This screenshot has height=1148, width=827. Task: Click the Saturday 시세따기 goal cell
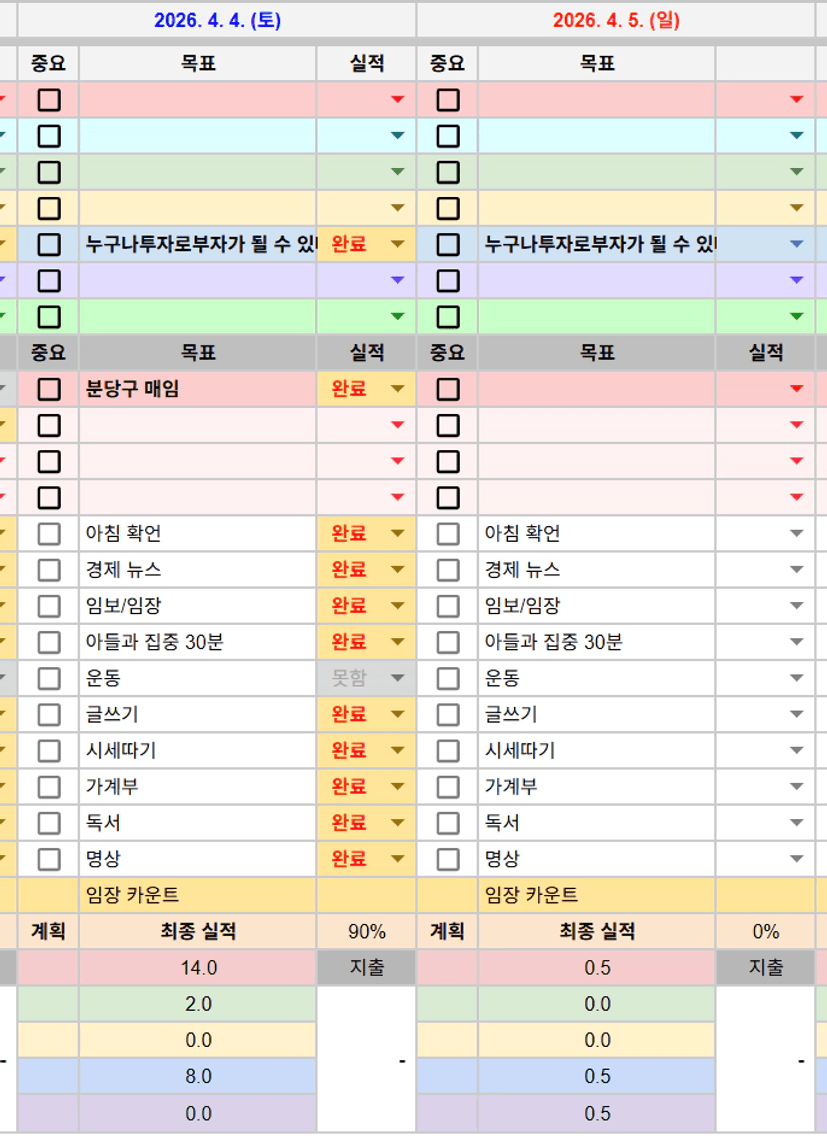click(x=198, y=751)
